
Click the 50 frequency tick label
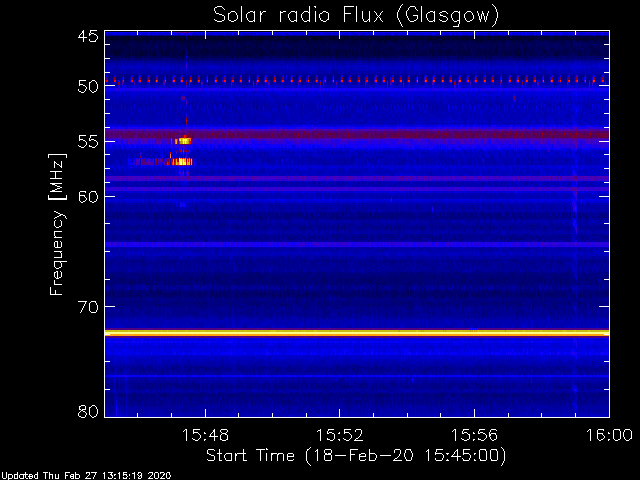click(88, 86)
